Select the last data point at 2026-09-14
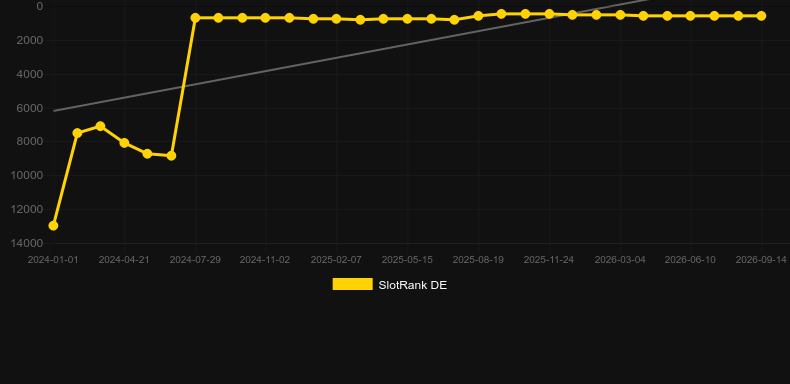790x384 pixels. pyautogui.click(x=761, y=16)
